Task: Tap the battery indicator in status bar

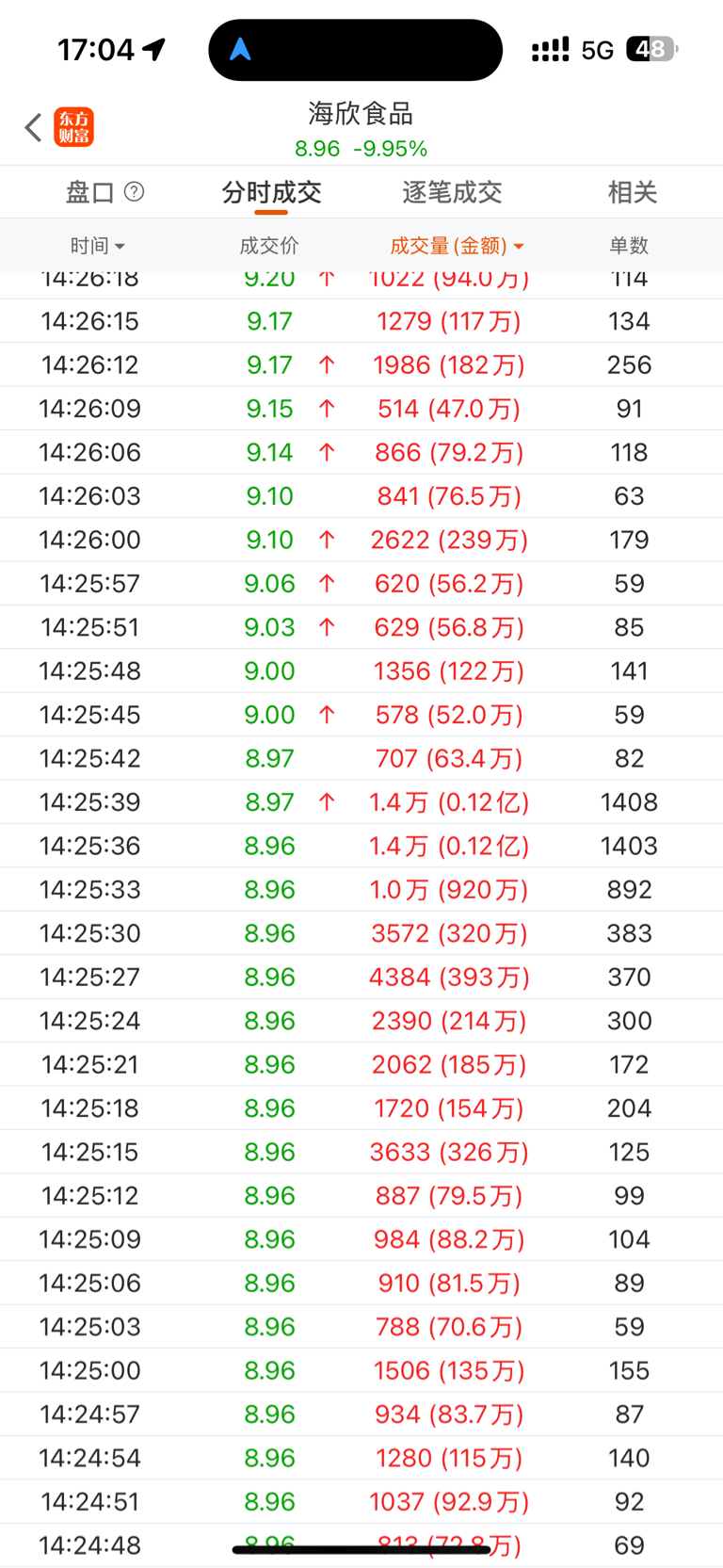Action: 652,50
